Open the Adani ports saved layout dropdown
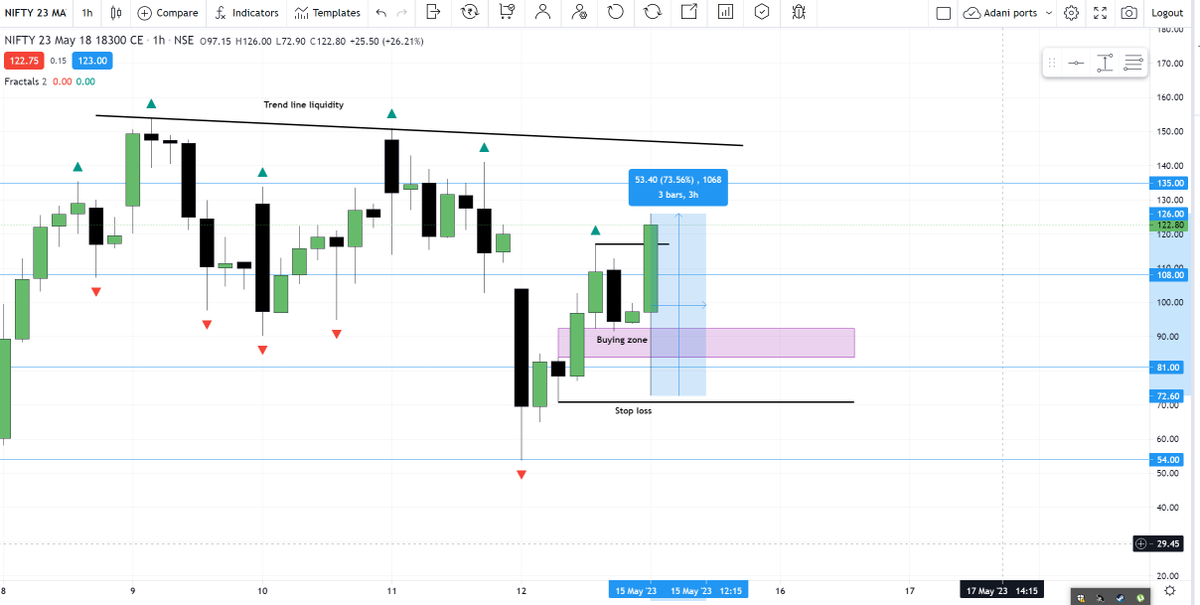Image resolution: width=1200 pixels, height=605 pixels. [x=1008, y=13]
